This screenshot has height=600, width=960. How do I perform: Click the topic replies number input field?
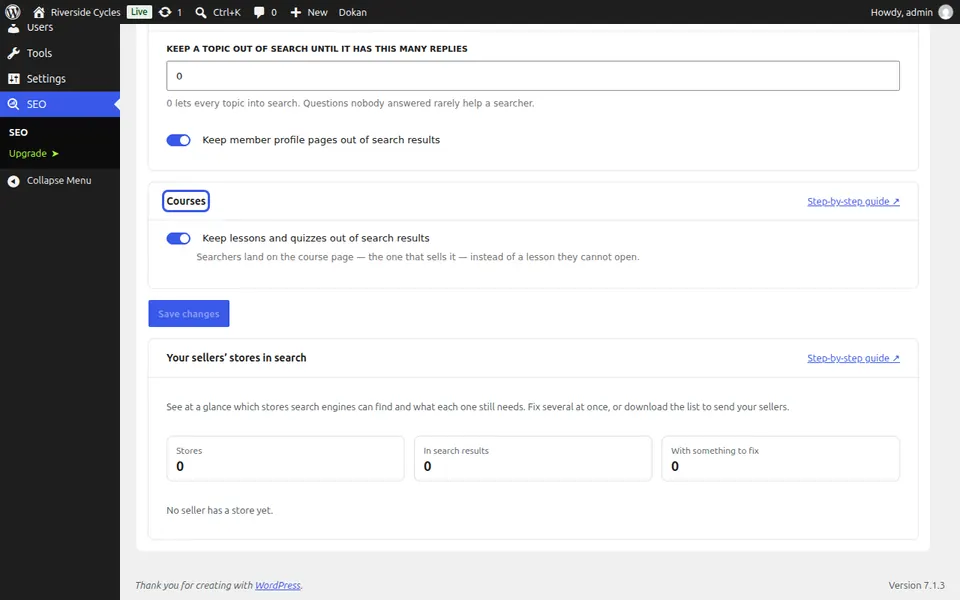tap(533, 76)
